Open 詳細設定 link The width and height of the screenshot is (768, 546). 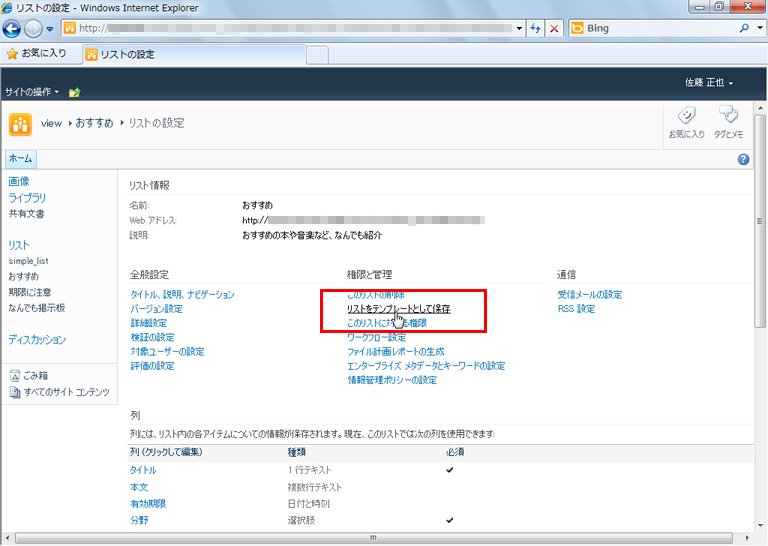tap(149, 323)
